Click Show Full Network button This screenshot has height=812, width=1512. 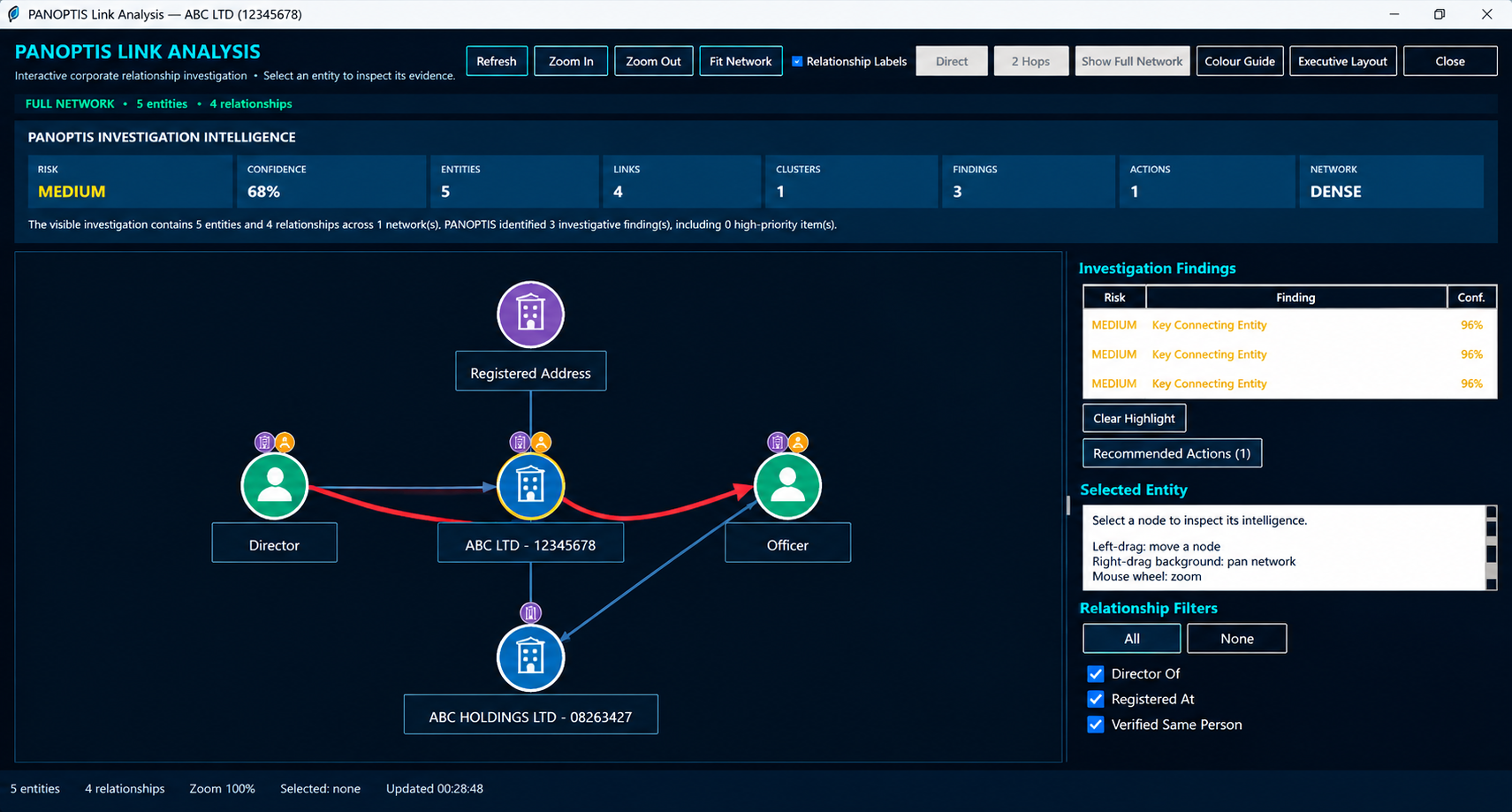tap(1132, 61)
